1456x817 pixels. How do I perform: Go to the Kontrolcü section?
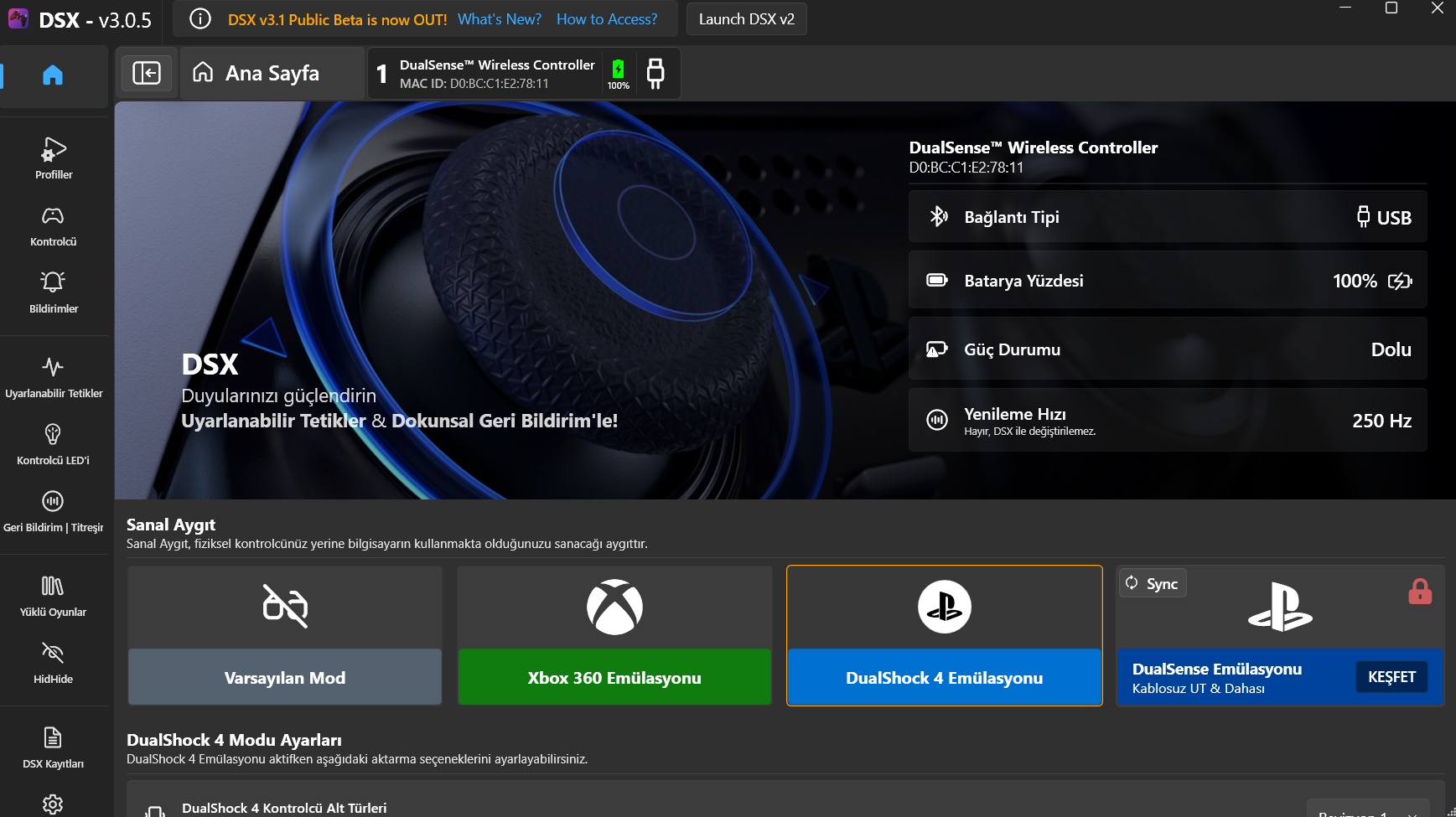click(54, 226)
